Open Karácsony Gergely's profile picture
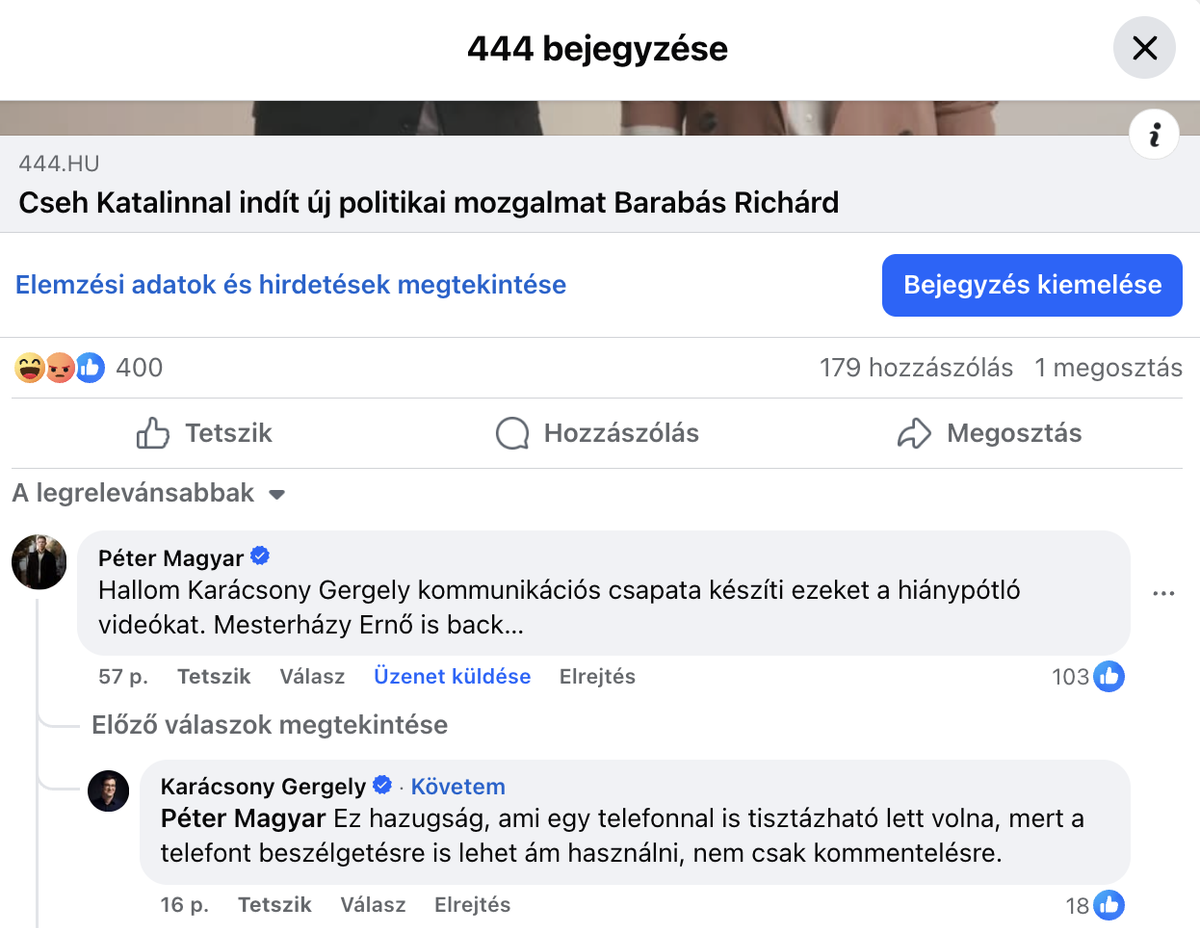Image resolution: width=1200 pixels, height=928 pixels. (x=109, y=791)
